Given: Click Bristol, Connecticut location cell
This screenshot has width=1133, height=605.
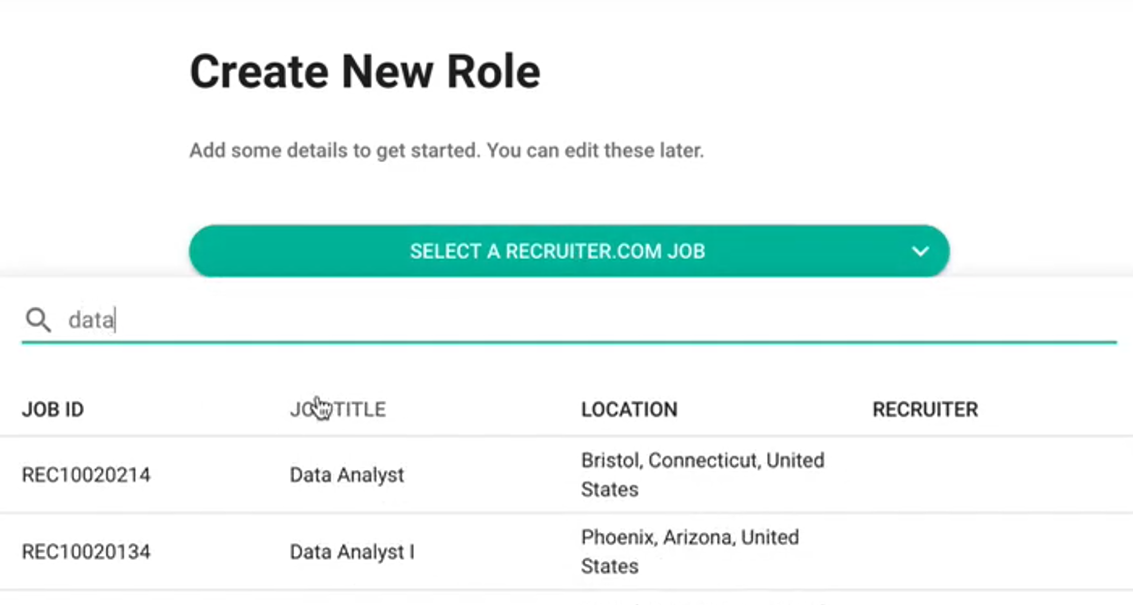Looking at the screenshot, I should point(702,475).
